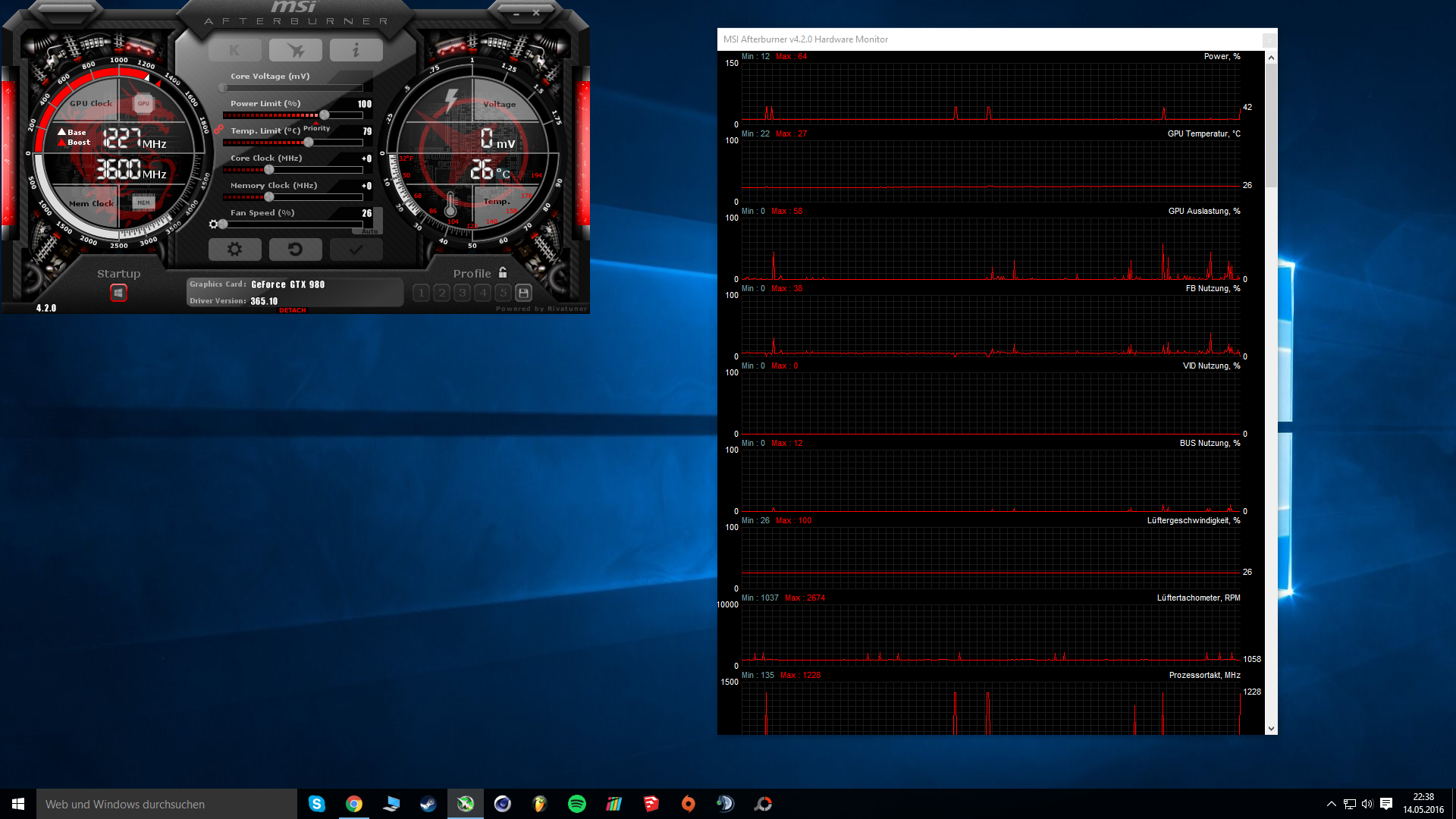
Task: Apply settings with the checkmark button
Action: point(356,249)
